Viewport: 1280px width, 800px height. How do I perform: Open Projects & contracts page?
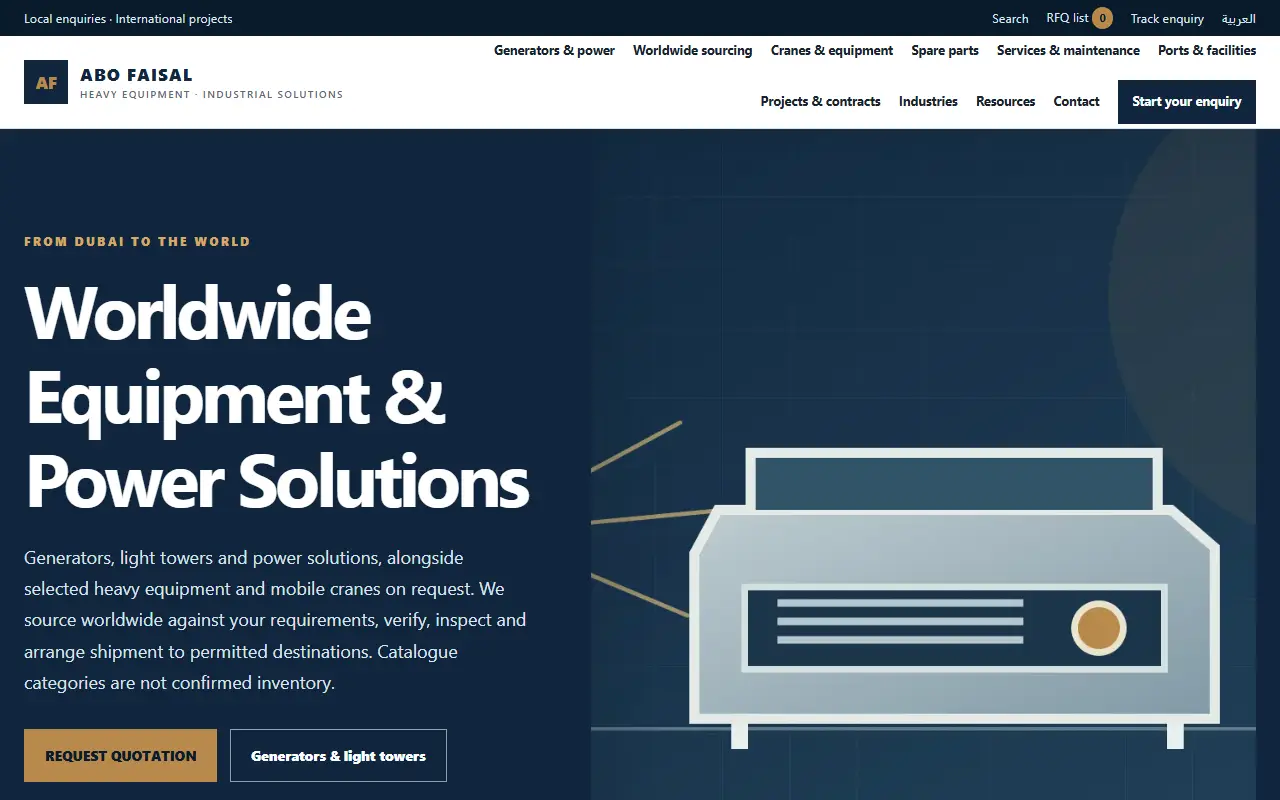tap(820, 101)
